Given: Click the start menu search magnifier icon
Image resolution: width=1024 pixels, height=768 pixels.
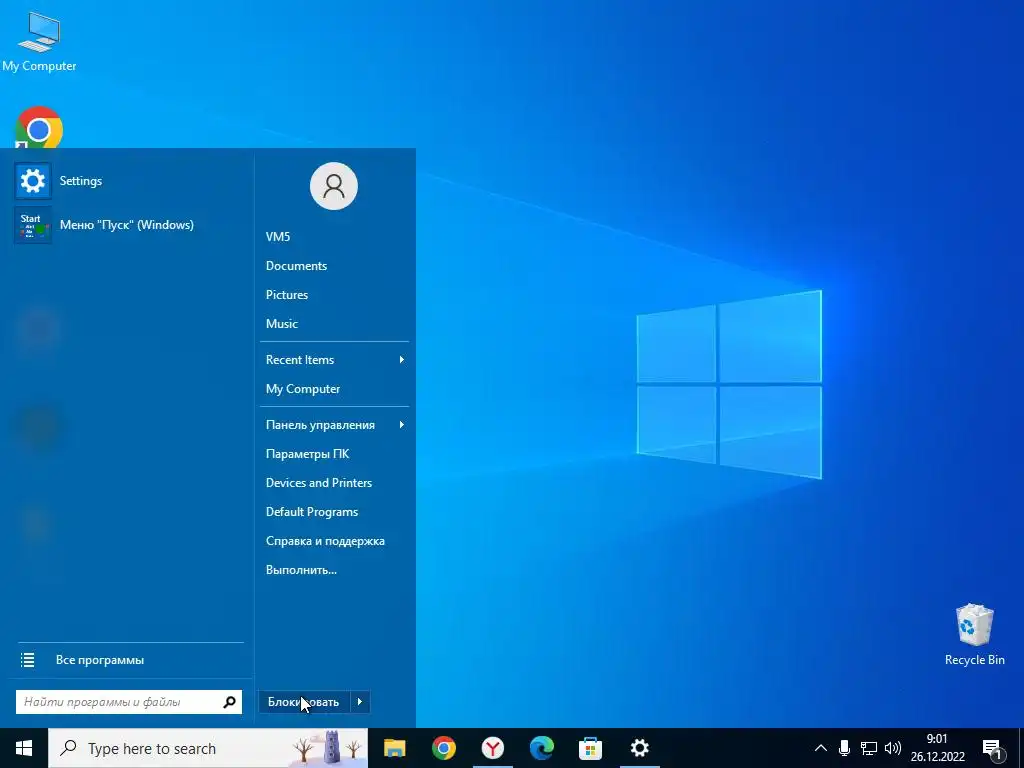Looking at the screenshot, I should [x=229, y=702].
